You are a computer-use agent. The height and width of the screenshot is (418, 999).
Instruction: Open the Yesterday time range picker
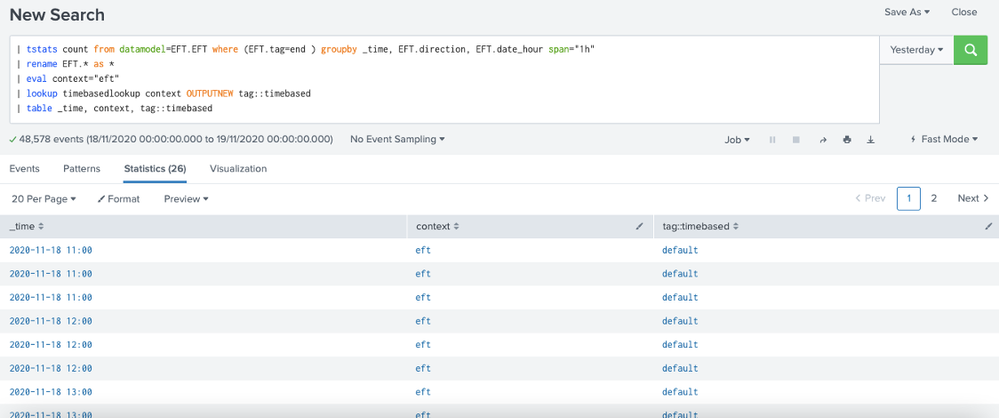916,49
